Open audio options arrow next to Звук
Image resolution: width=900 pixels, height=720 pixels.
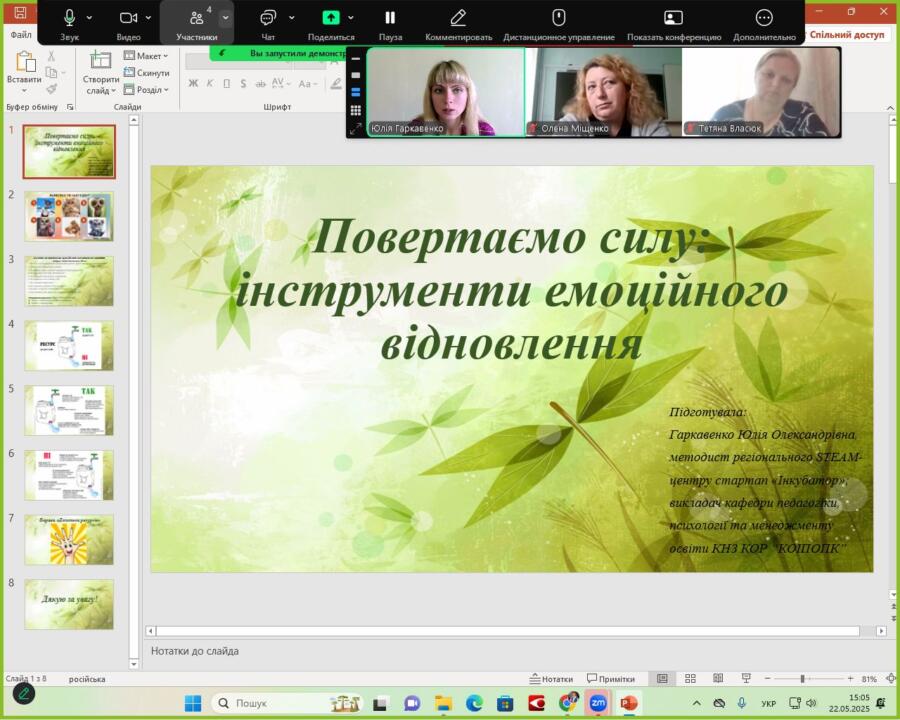click(89, 18)
